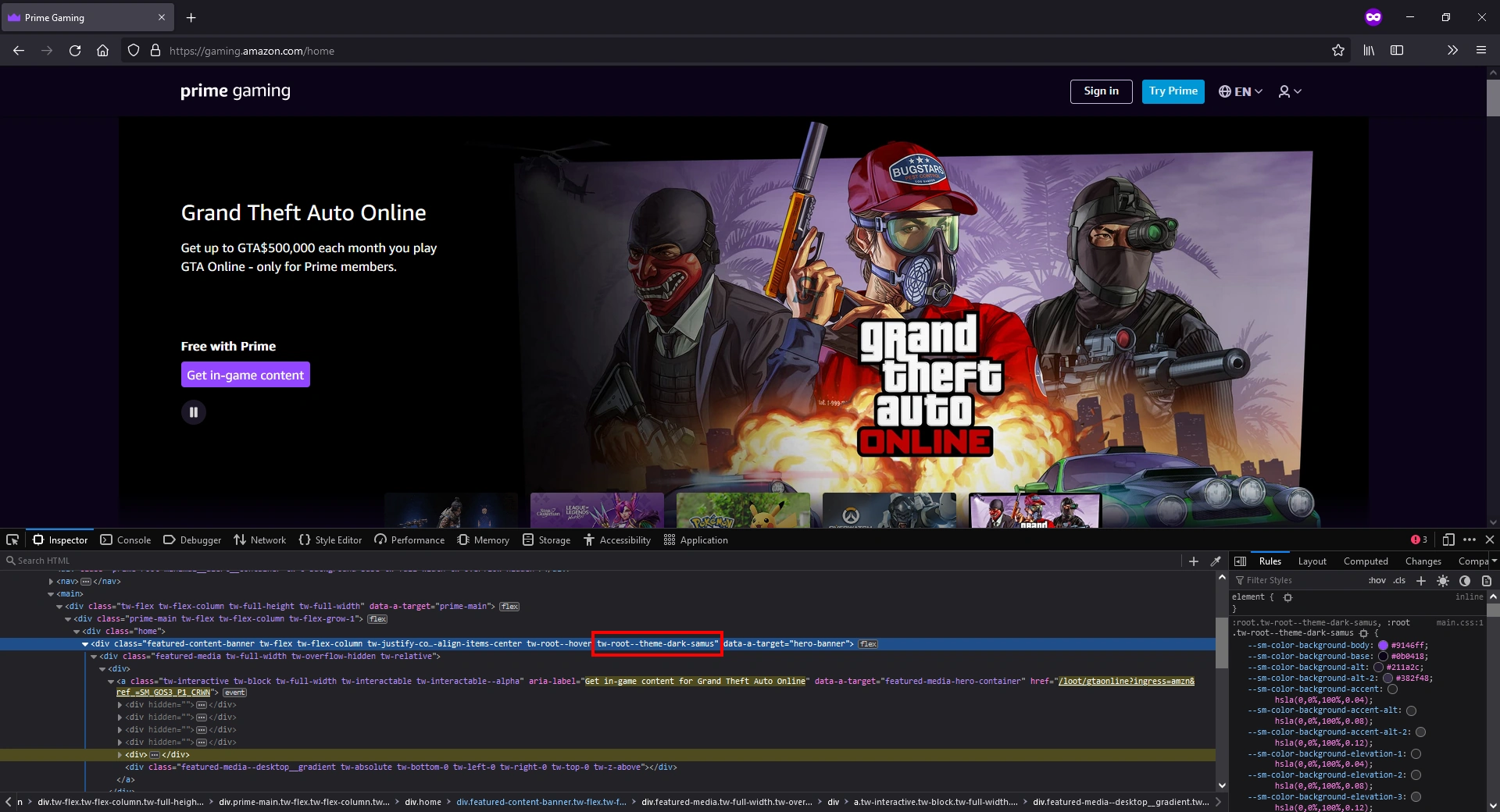Switch to the Computed sidebar tab
This screenshot has height=812, width=1500.
pos(1366,561)
